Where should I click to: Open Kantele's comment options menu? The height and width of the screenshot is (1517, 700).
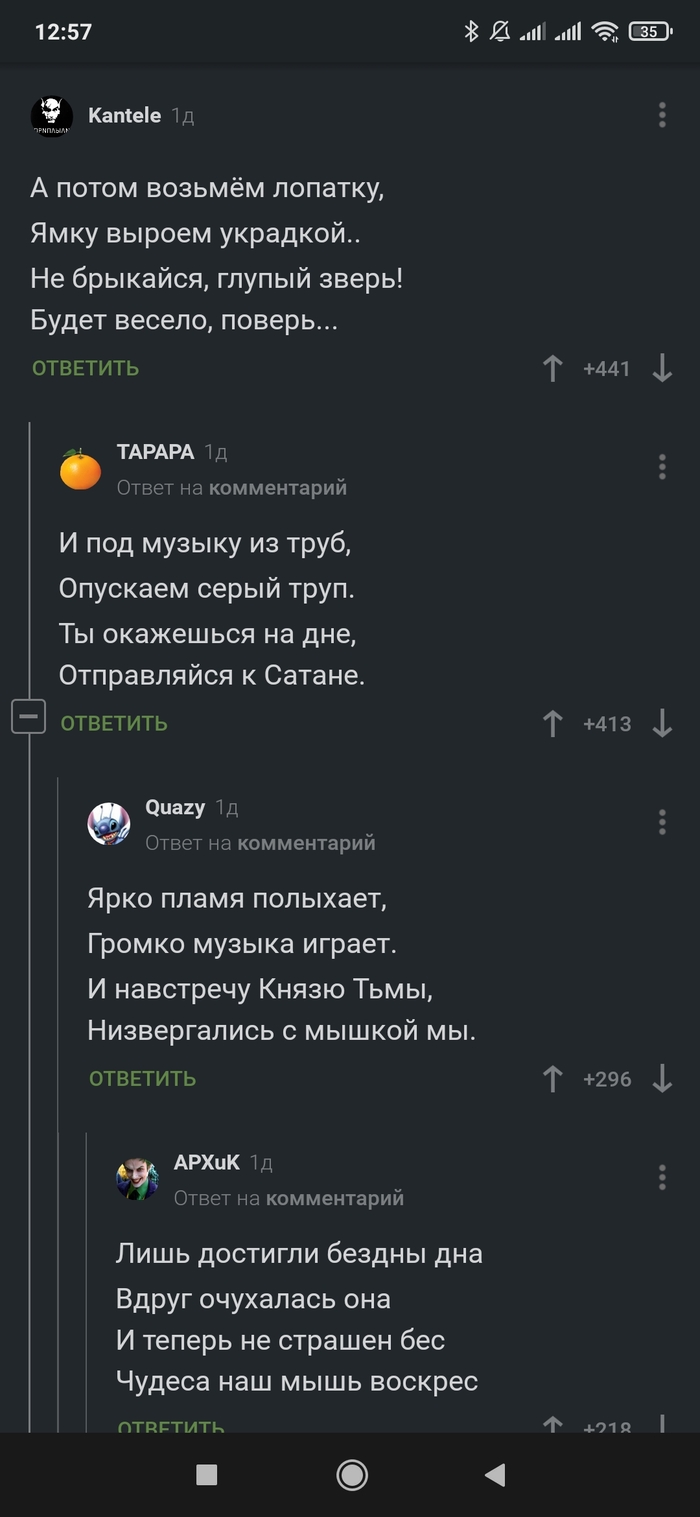coord(662,115)
